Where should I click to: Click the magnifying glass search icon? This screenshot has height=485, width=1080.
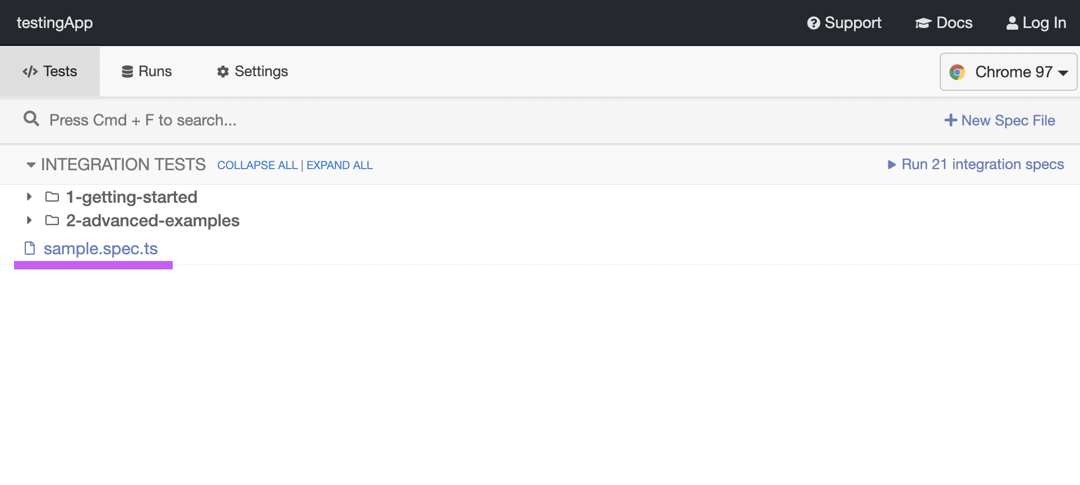point(31,119)
